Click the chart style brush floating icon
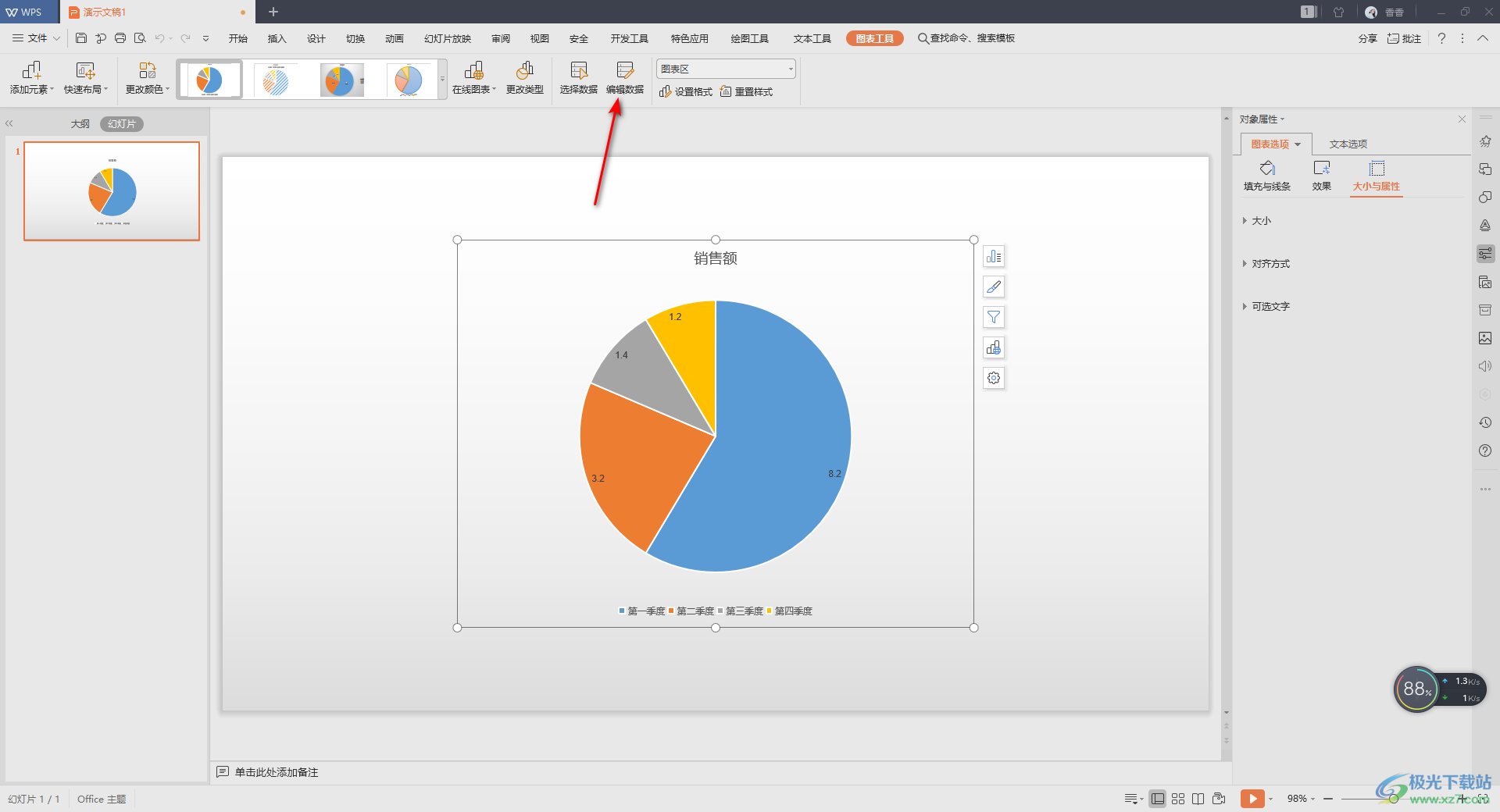1500x812 pixels. pos(994,287)
